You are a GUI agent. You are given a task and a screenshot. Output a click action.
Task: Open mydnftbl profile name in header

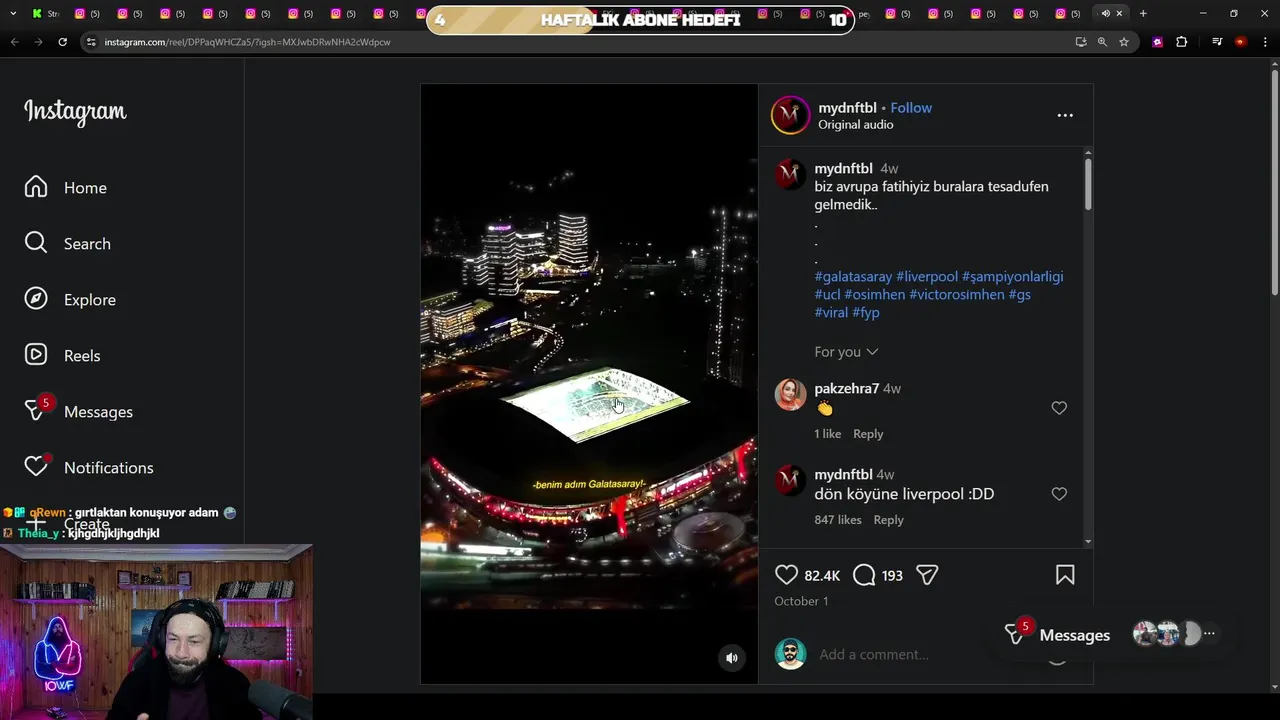tap(847, 108)
